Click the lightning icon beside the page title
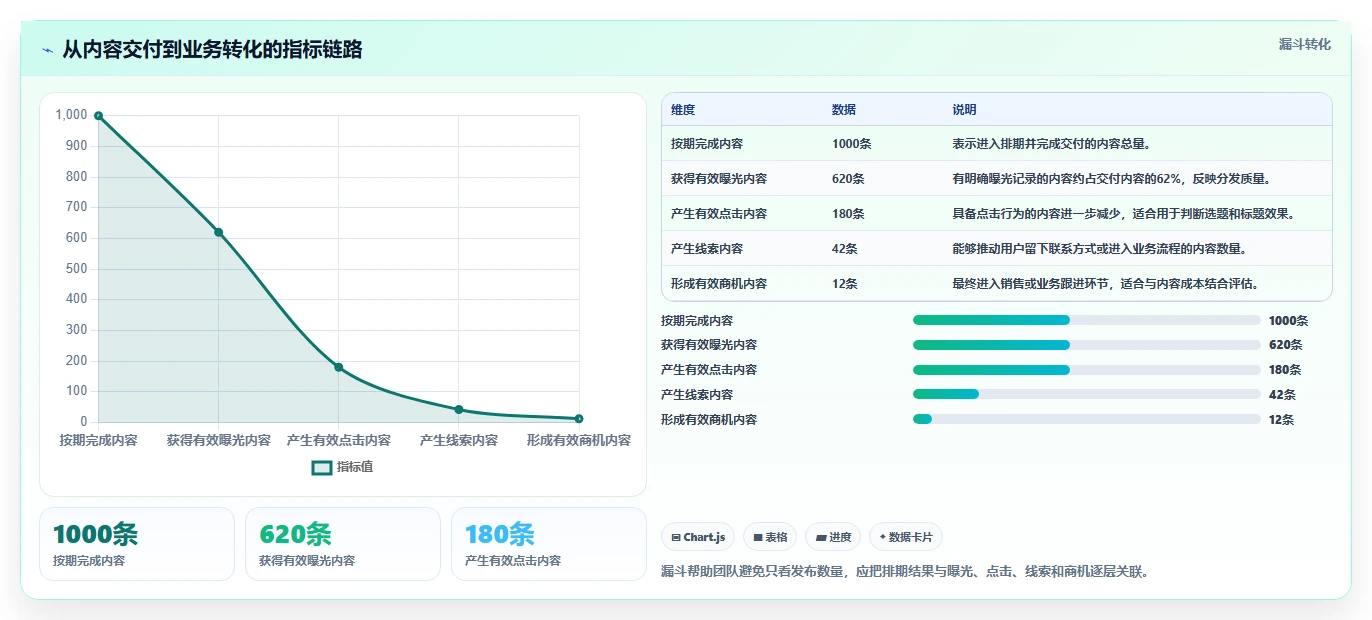Viewport: 1372px width, 620px height. coord(47,50)
